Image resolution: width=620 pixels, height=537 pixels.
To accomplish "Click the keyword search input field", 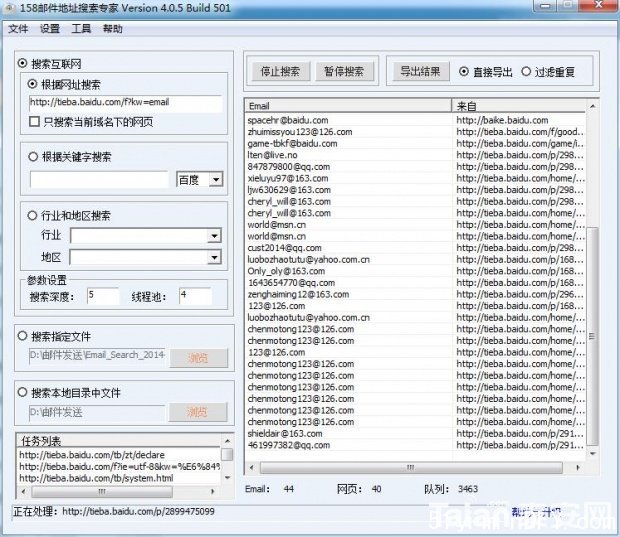I will [x=99, y=180].
